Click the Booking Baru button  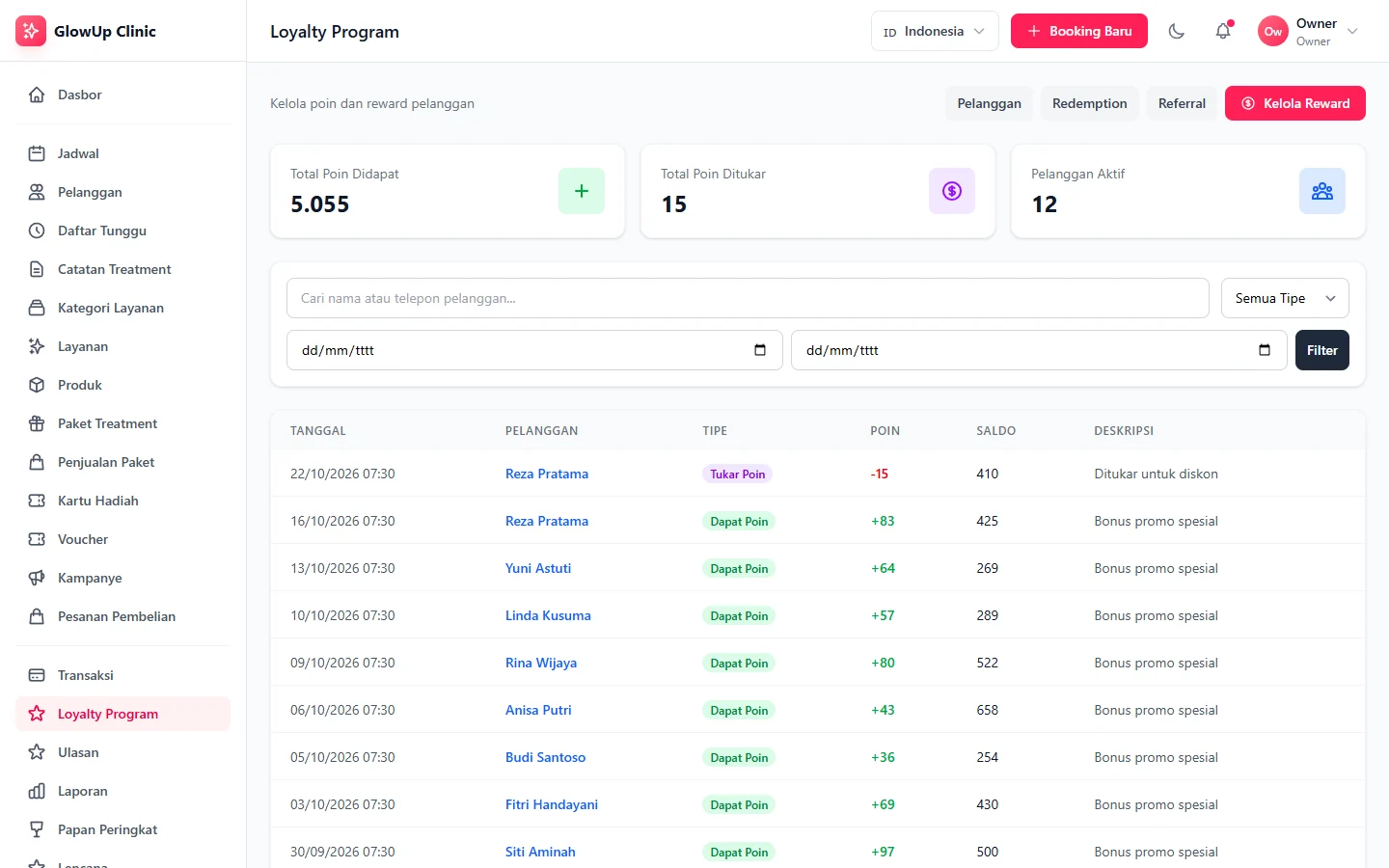[1079, 31]
